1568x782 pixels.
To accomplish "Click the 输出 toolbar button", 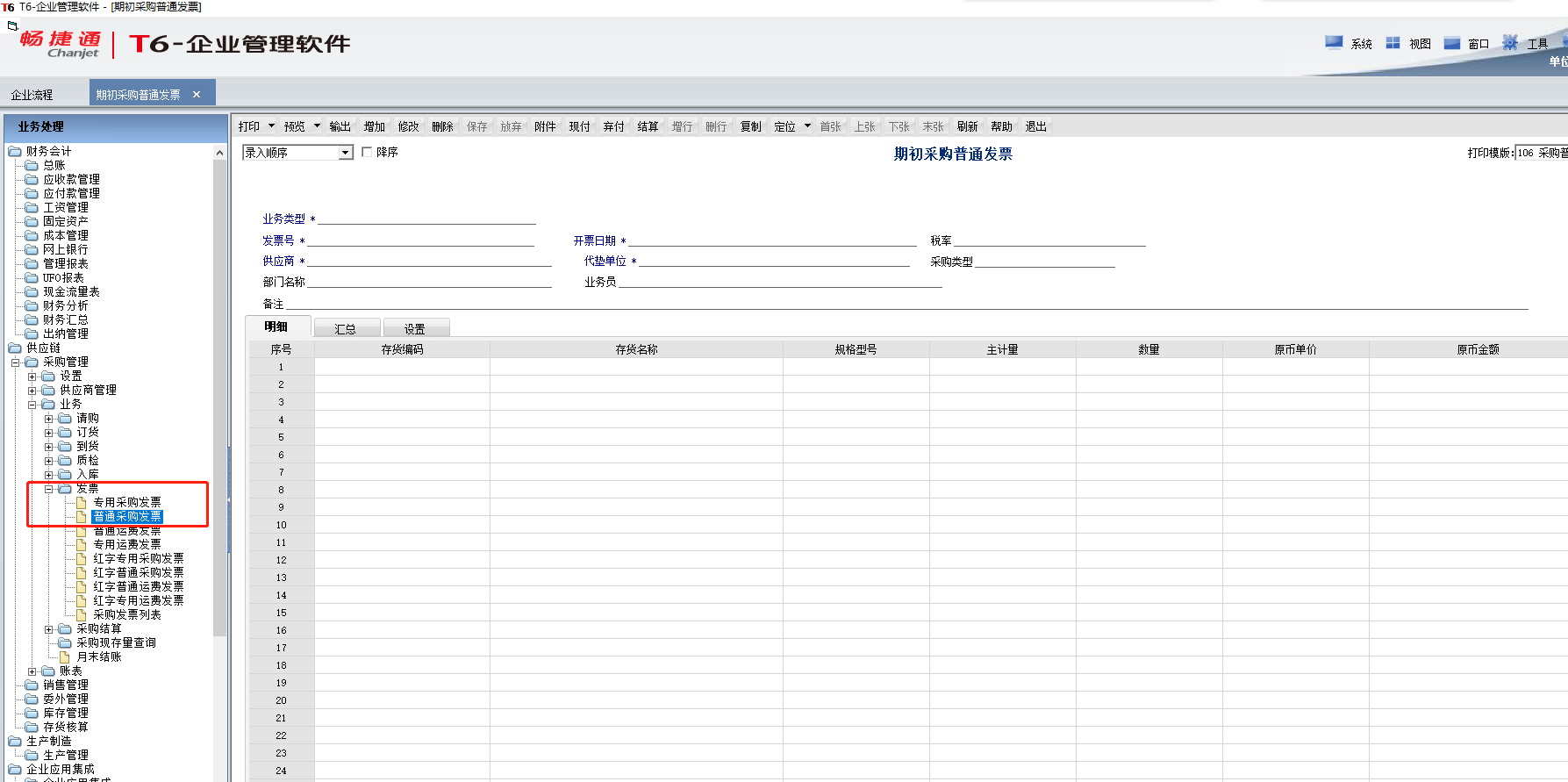I will 340,126.
